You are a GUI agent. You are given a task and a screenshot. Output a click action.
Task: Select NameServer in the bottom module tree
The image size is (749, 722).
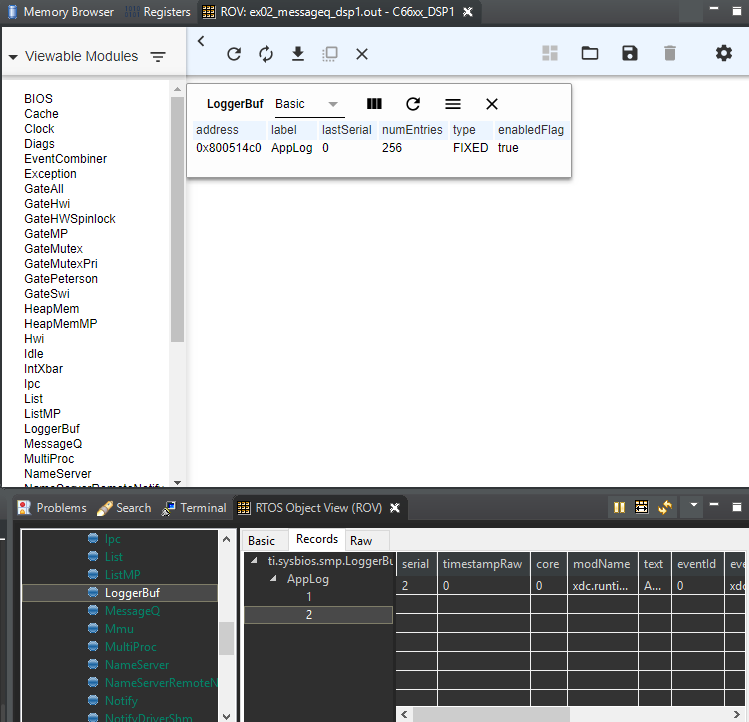(x=137, y=665)
